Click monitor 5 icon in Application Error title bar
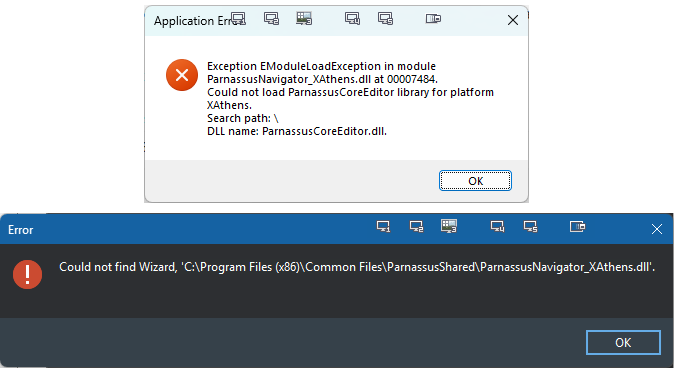 coord(385,19)
